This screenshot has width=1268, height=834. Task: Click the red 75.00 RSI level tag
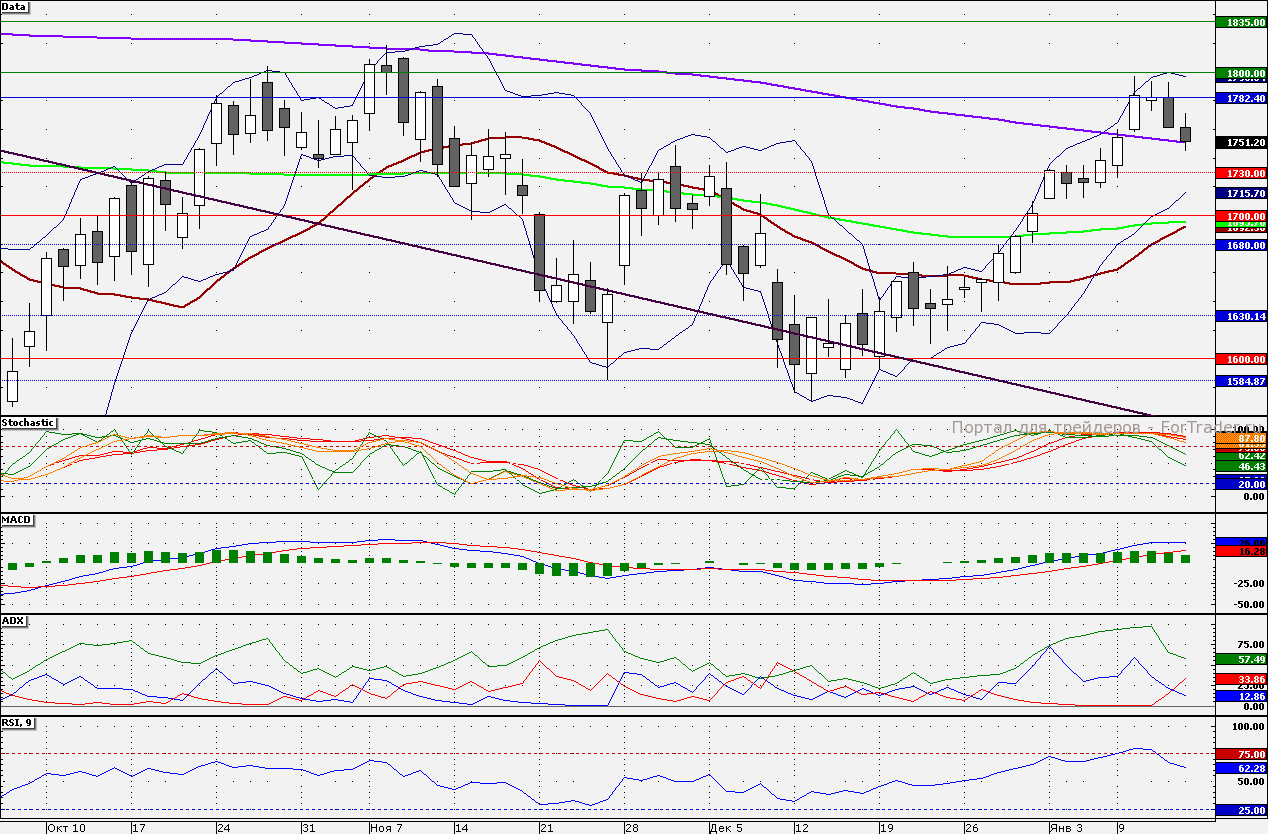pos(1239,754)
